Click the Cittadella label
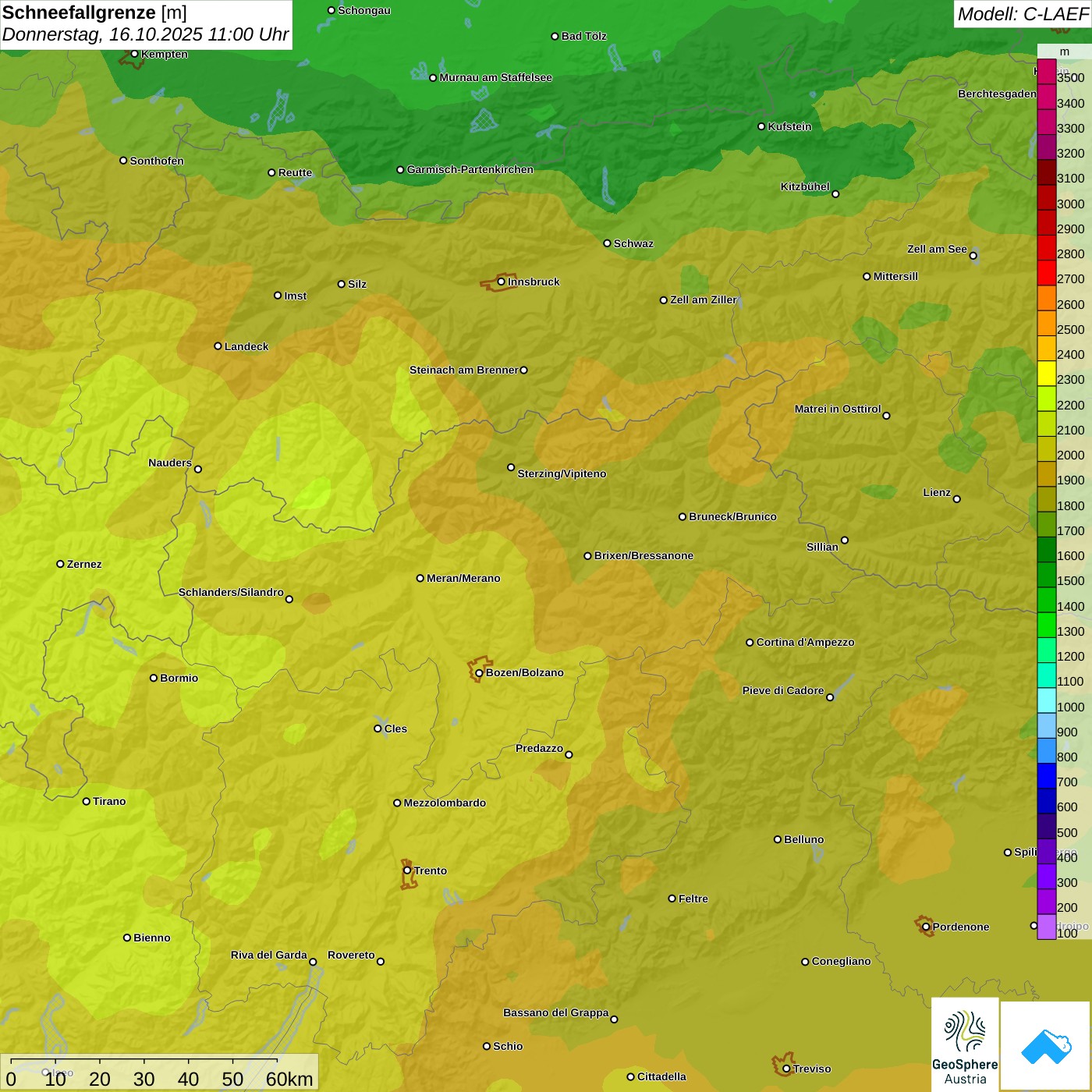The width and height of the screenshot is (1092, 1092). 661,1076
